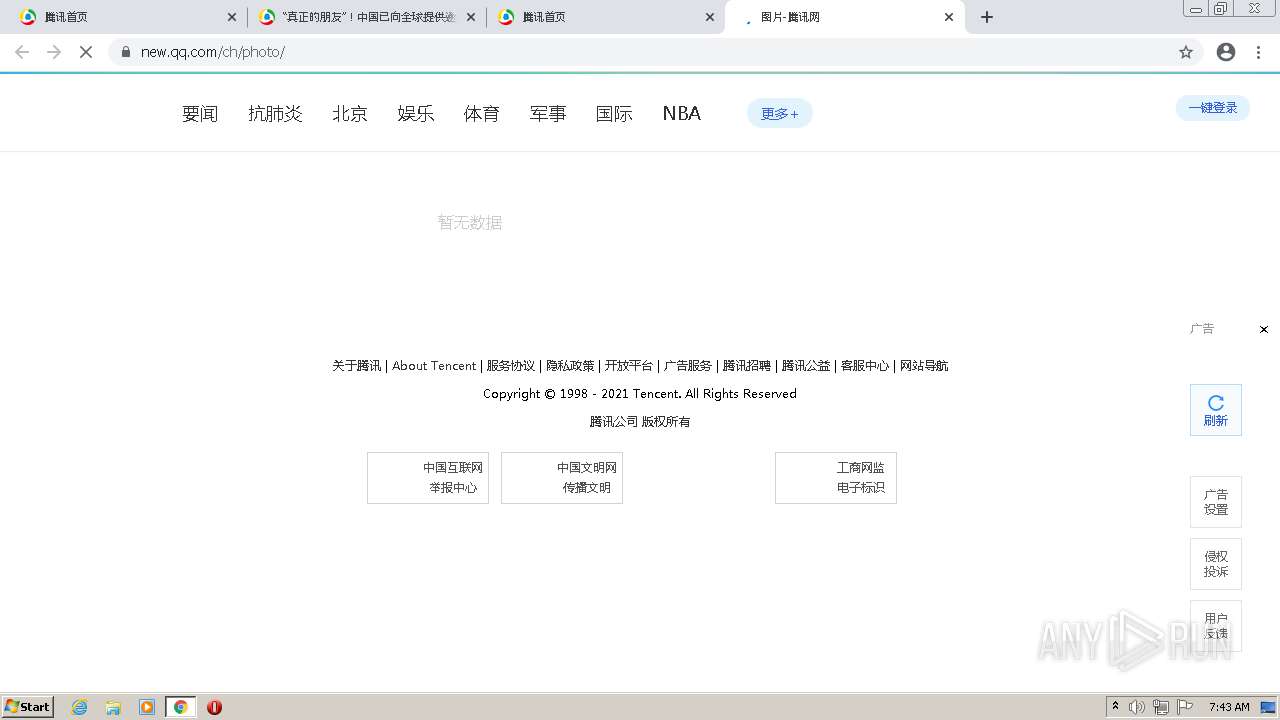Open the 国际 international section
This screenshot has width=1280, height=720.
coord(614,114)
